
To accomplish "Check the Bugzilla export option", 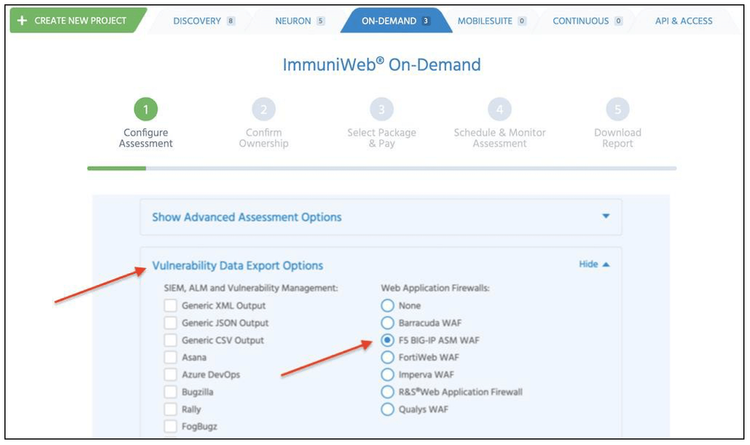I will click(170, 392).
